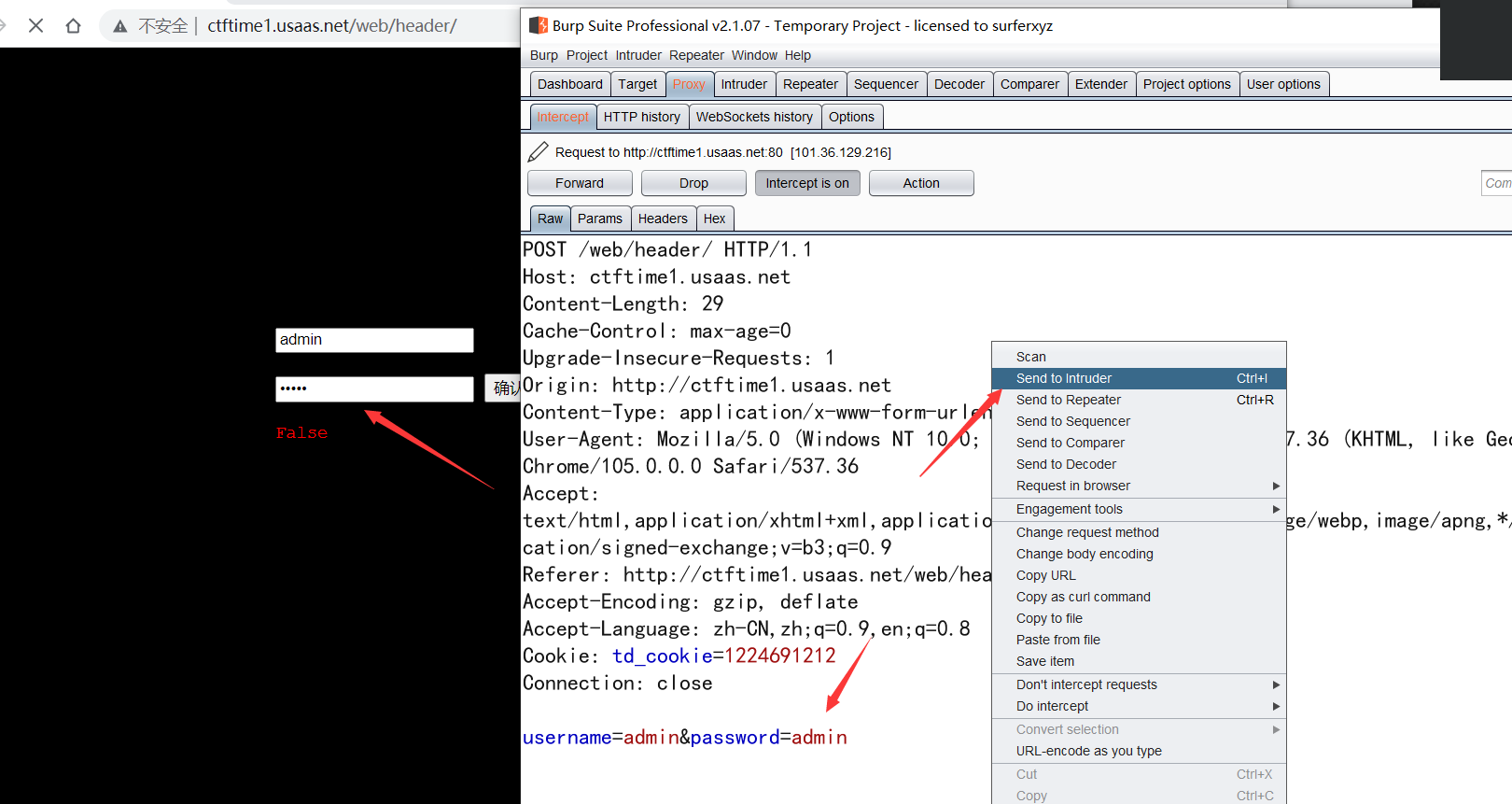The height and width of the screenshot is (804, 1512).
Task: Choose Save item
Action: [x=1139, y=661]
